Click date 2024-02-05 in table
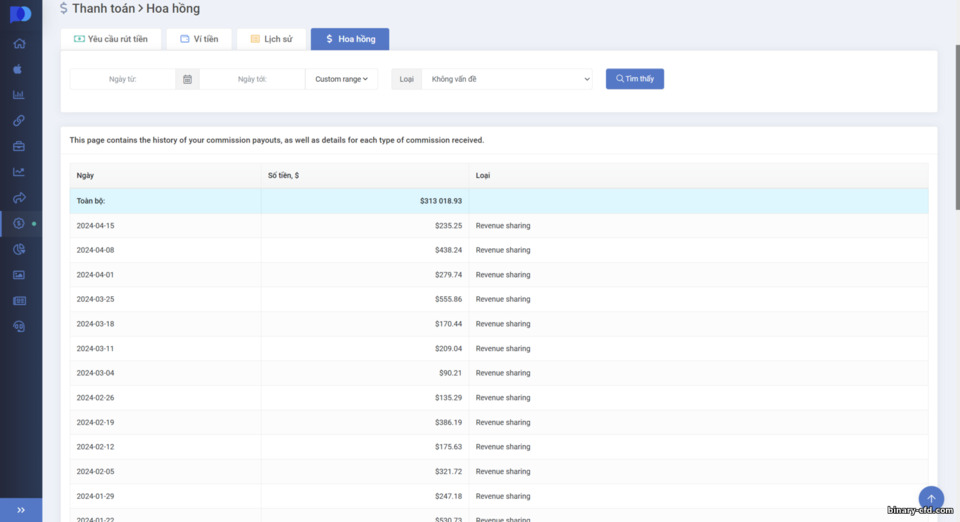 point(95,472)
